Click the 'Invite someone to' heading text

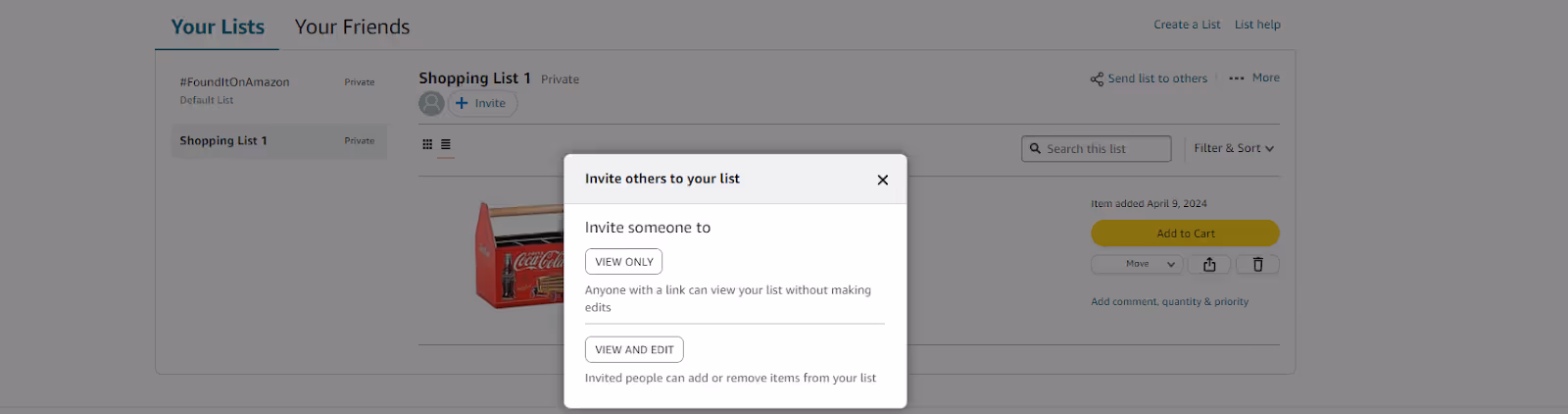click(x=648, y=228)
